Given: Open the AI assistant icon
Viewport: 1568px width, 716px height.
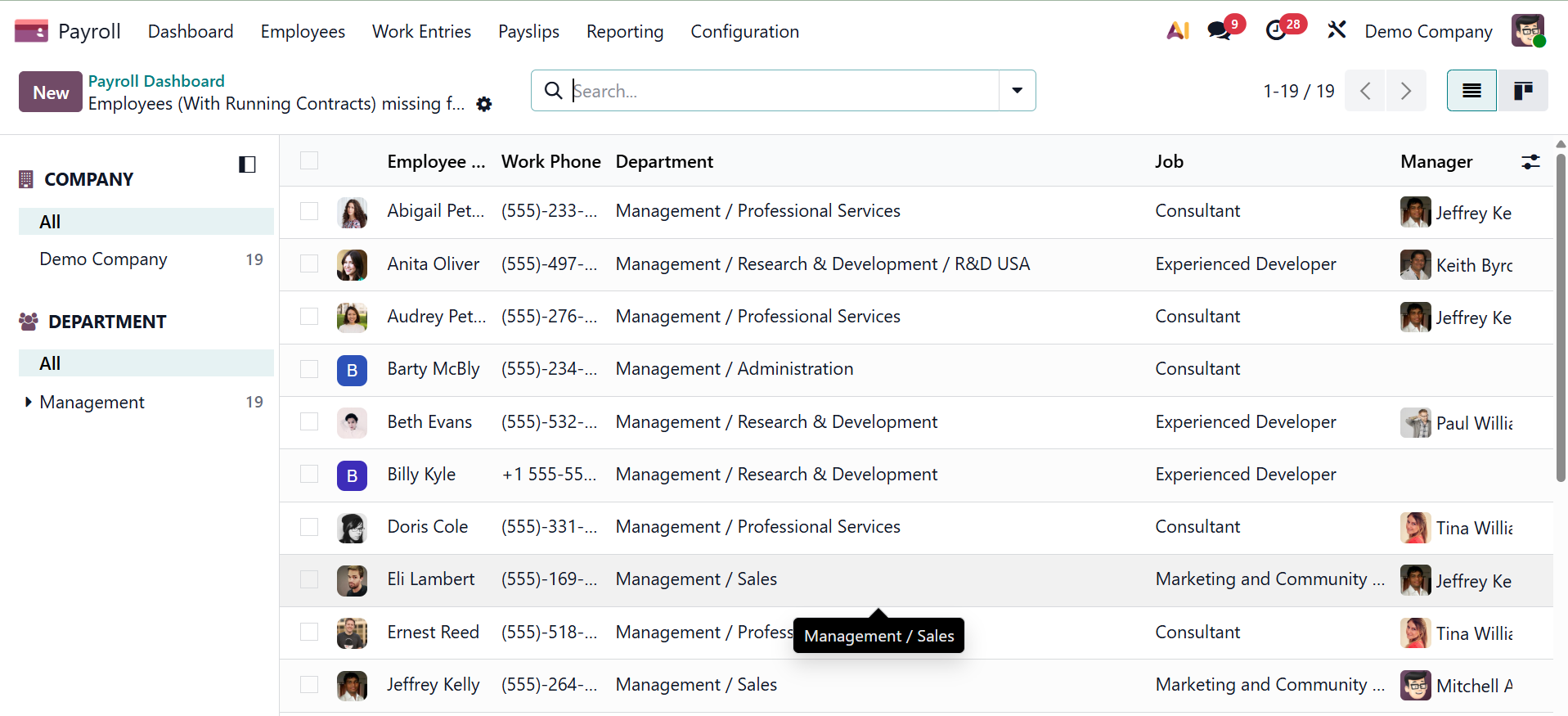Looking at the screenshot, I should tap(1178, 31).
